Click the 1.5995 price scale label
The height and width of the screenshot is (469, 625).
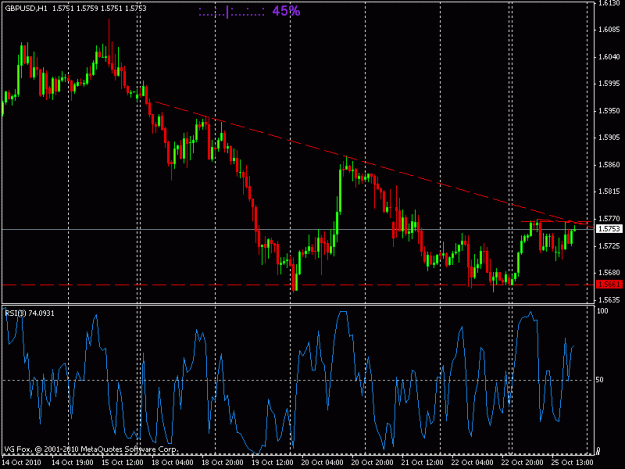609,84
